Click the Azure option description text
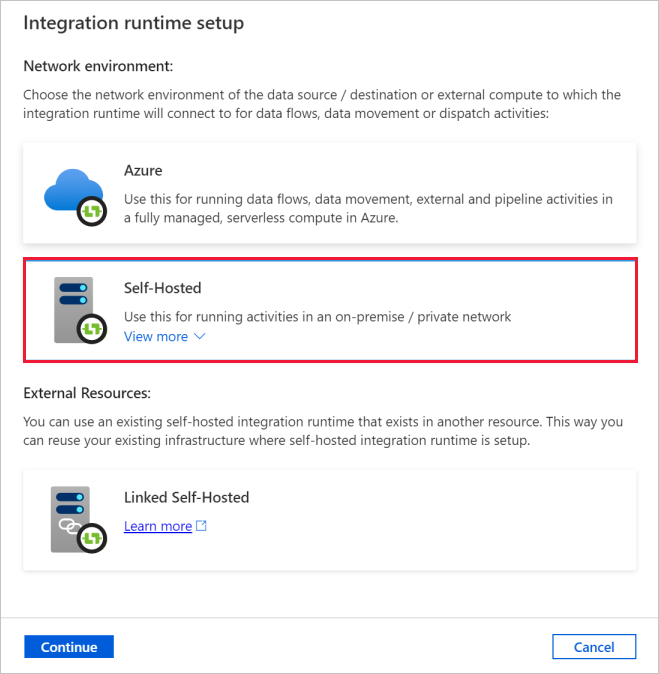Image resolution: width=659 pixels, height=674 pixels. [368, 208]
